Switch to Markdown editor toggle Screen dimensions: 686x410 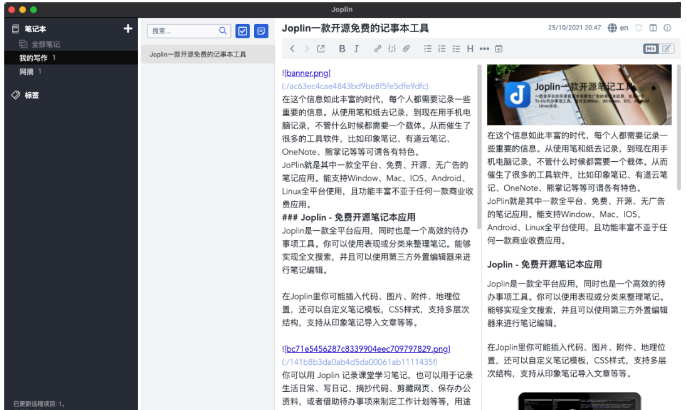[x=651, y=49]
